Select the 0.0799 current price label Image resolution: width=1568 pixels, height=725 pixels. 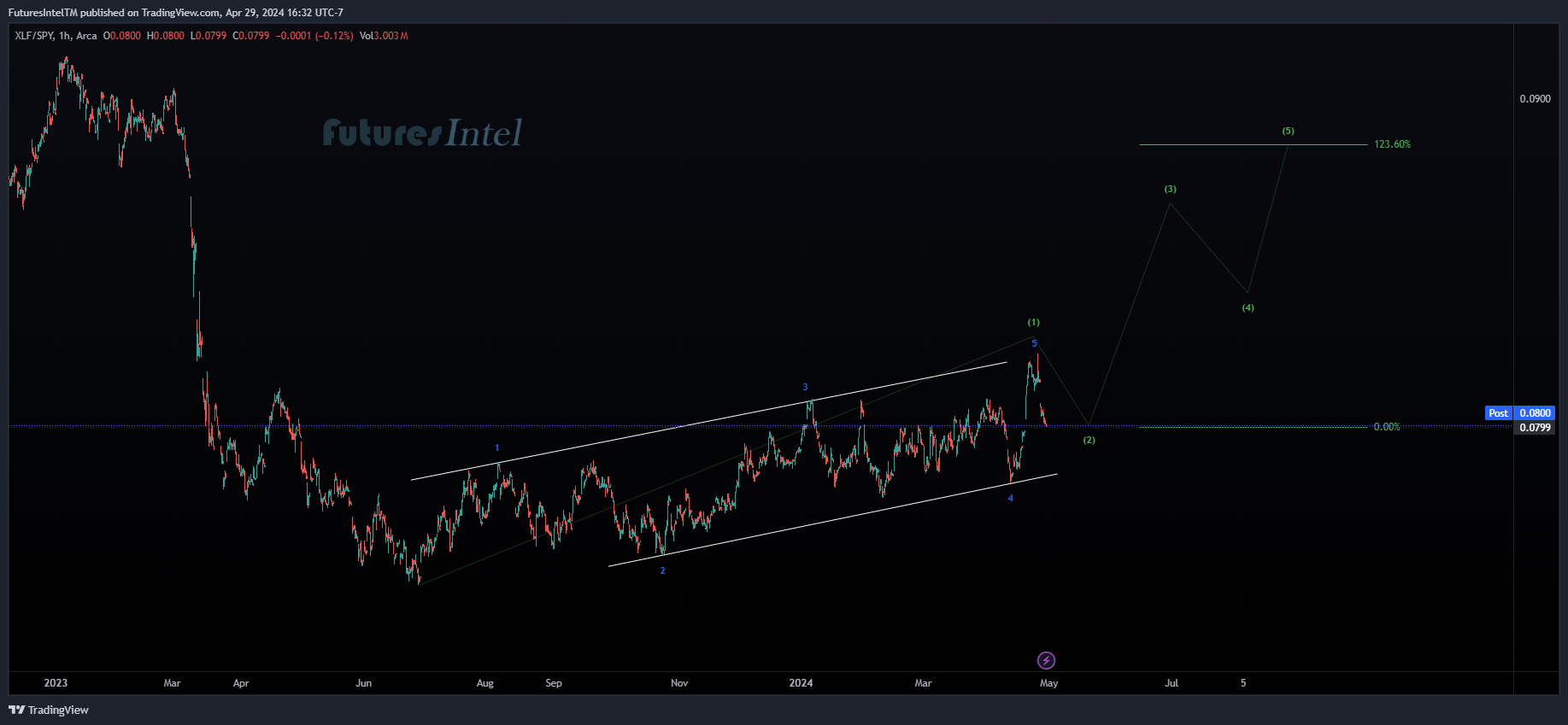tap(1535, 427)
